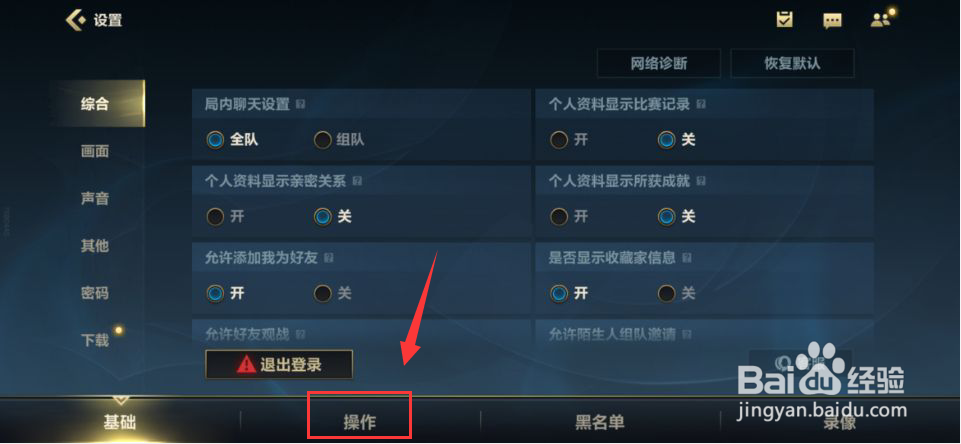
Task: Click help icon beside 局内聊天设置
Action: 300,105
